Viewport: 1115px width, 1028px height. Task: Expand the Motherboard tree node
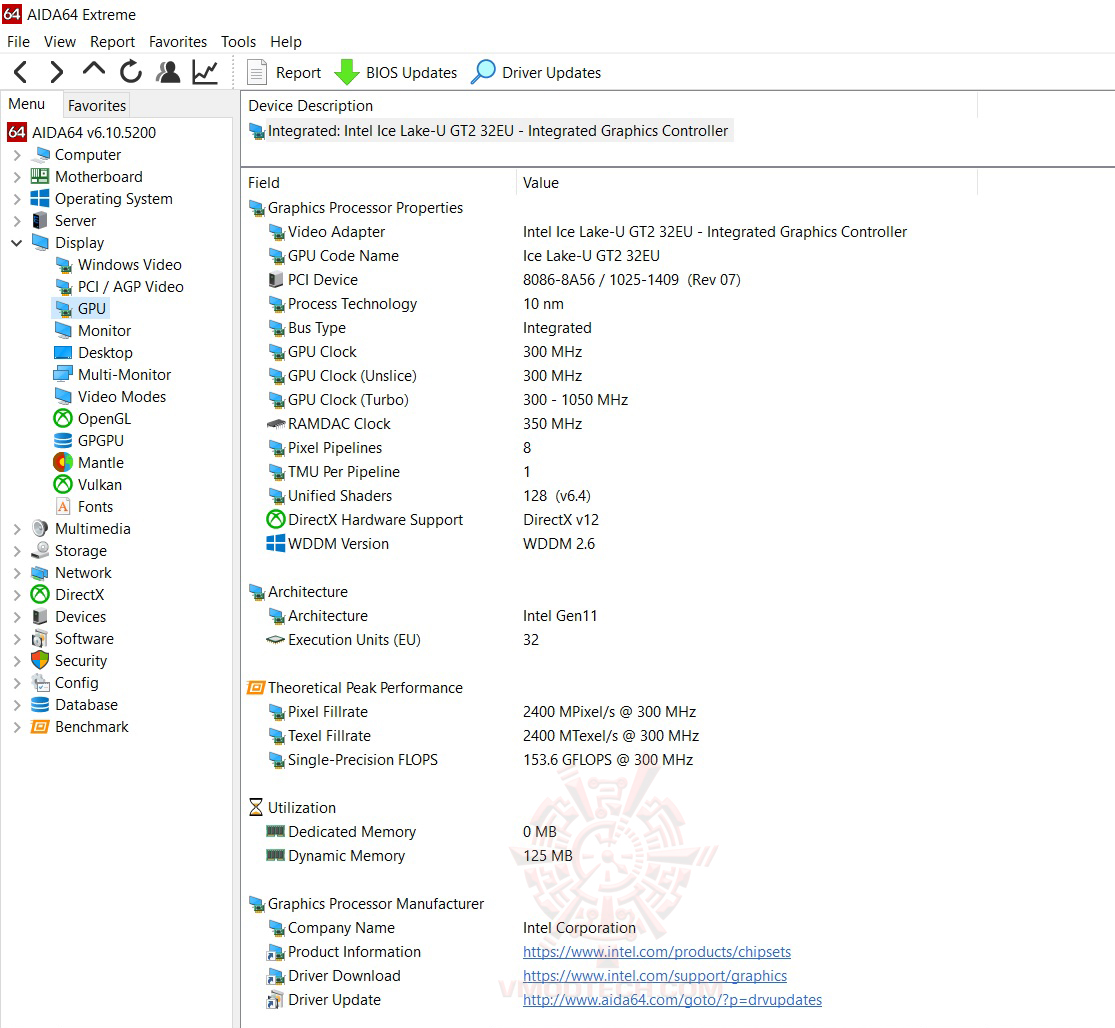click(17, 177)
